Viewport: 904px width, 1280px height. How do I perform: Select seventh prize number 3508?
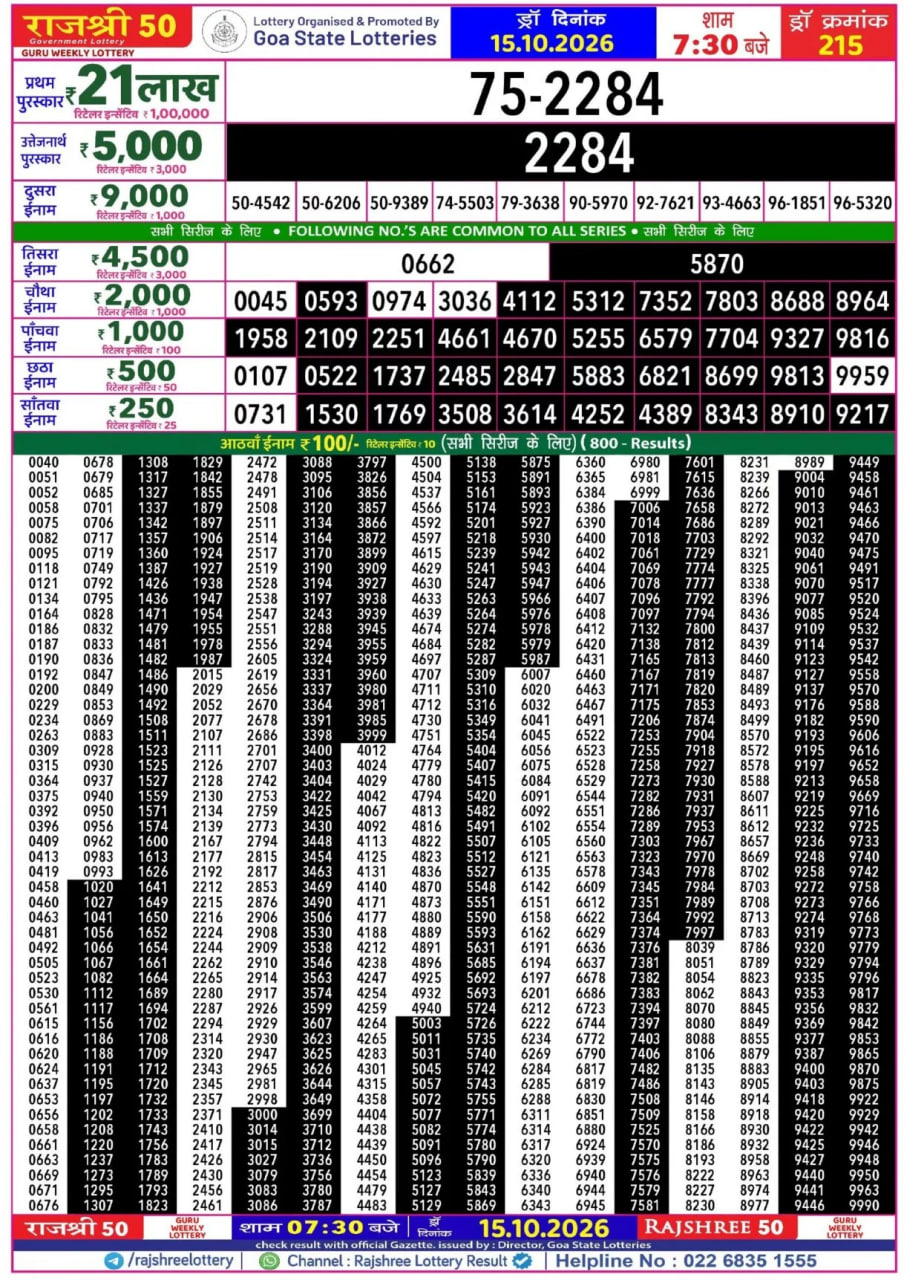(x=465, y=413)
